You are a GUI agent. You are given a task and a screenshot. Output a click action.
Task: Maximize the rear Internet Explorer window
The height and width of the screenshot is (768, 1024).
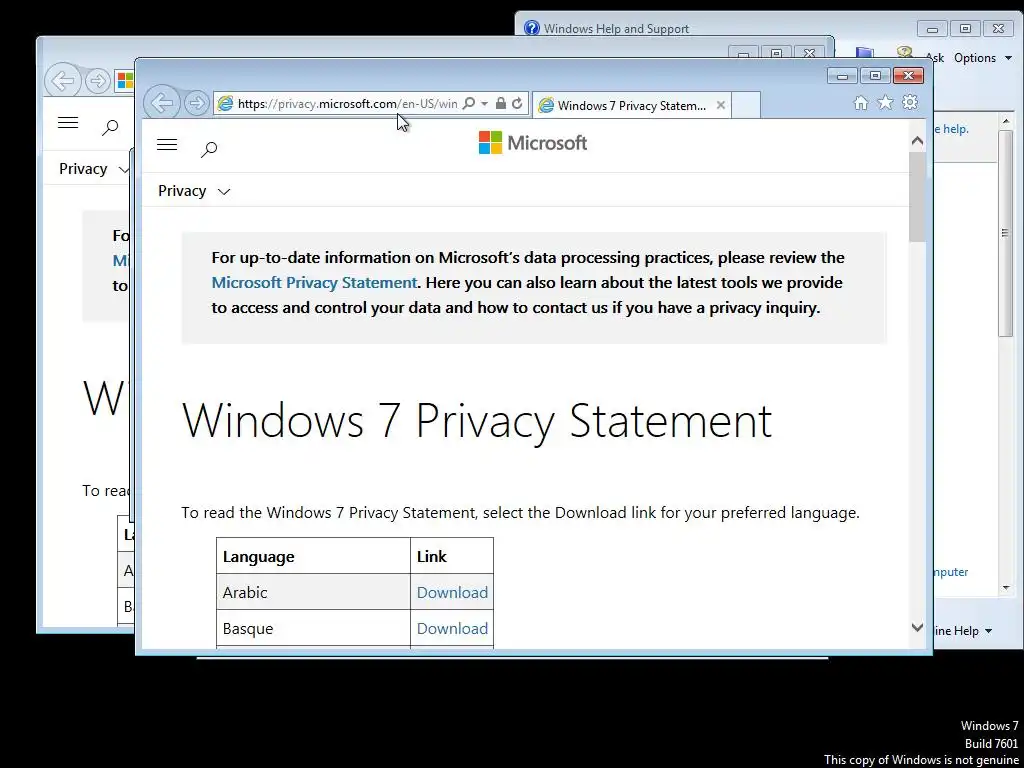point(776,52)
